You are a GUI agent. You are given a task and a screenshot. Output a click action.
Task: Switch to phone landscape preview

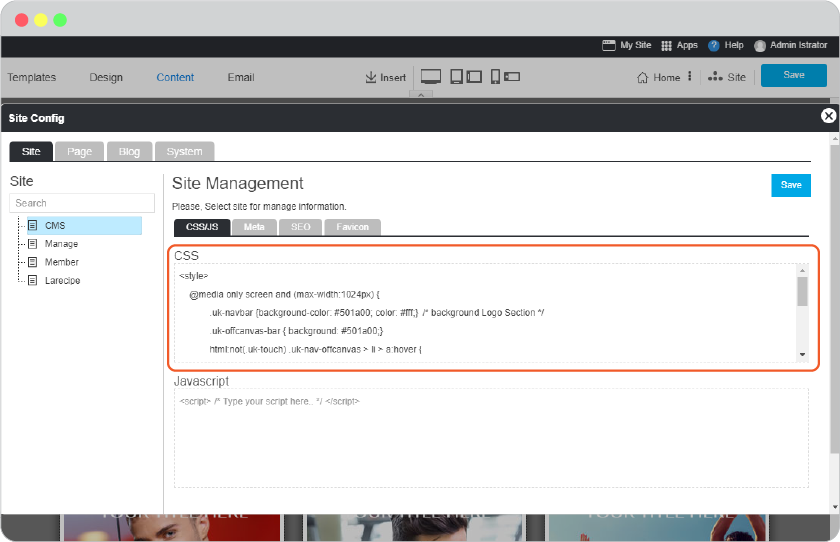tap(512, 77)
